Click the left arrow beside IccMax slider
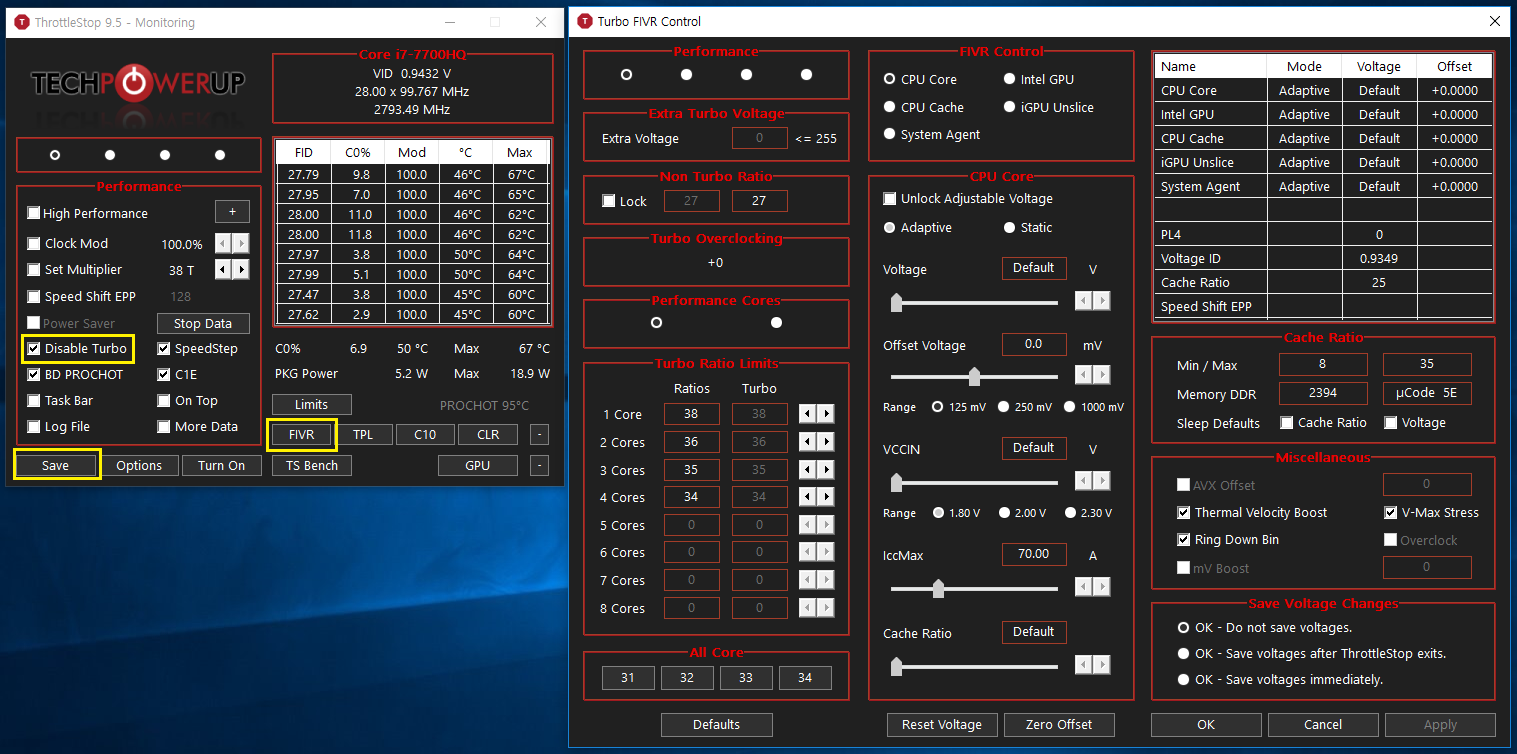 pyautogui.click(x=1084, y=586)
